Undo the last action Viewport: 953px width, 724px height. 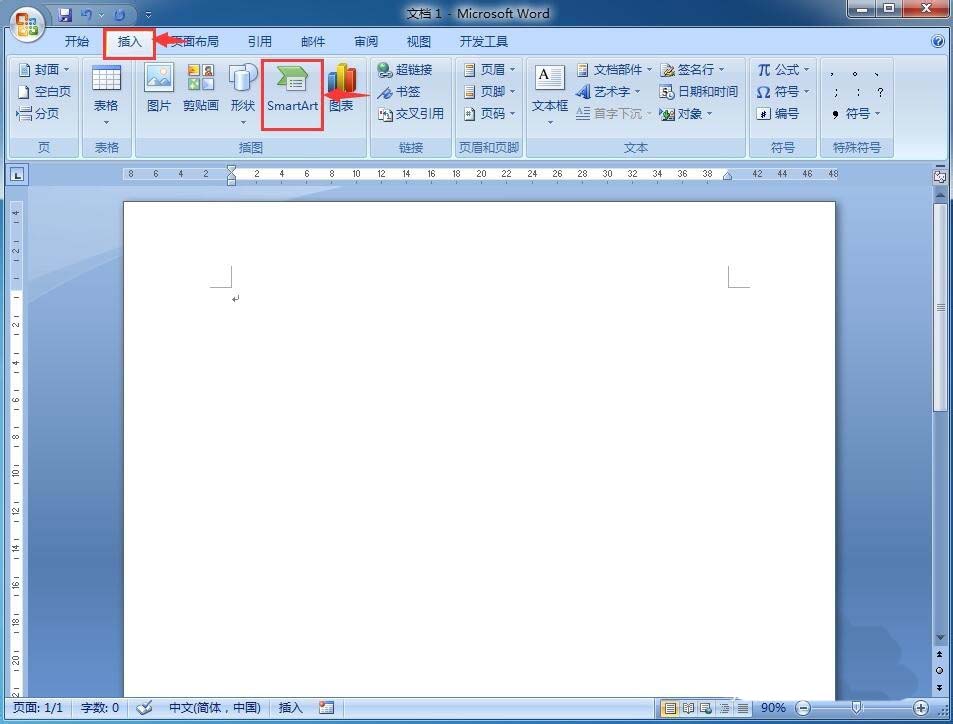87,14
